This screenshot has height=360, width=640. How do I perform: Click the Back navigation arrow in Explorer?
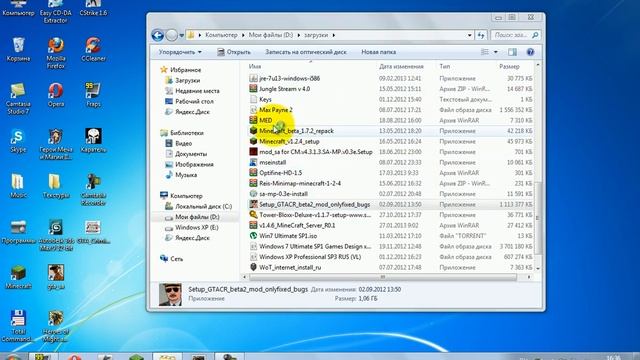(x=158, y=35)
